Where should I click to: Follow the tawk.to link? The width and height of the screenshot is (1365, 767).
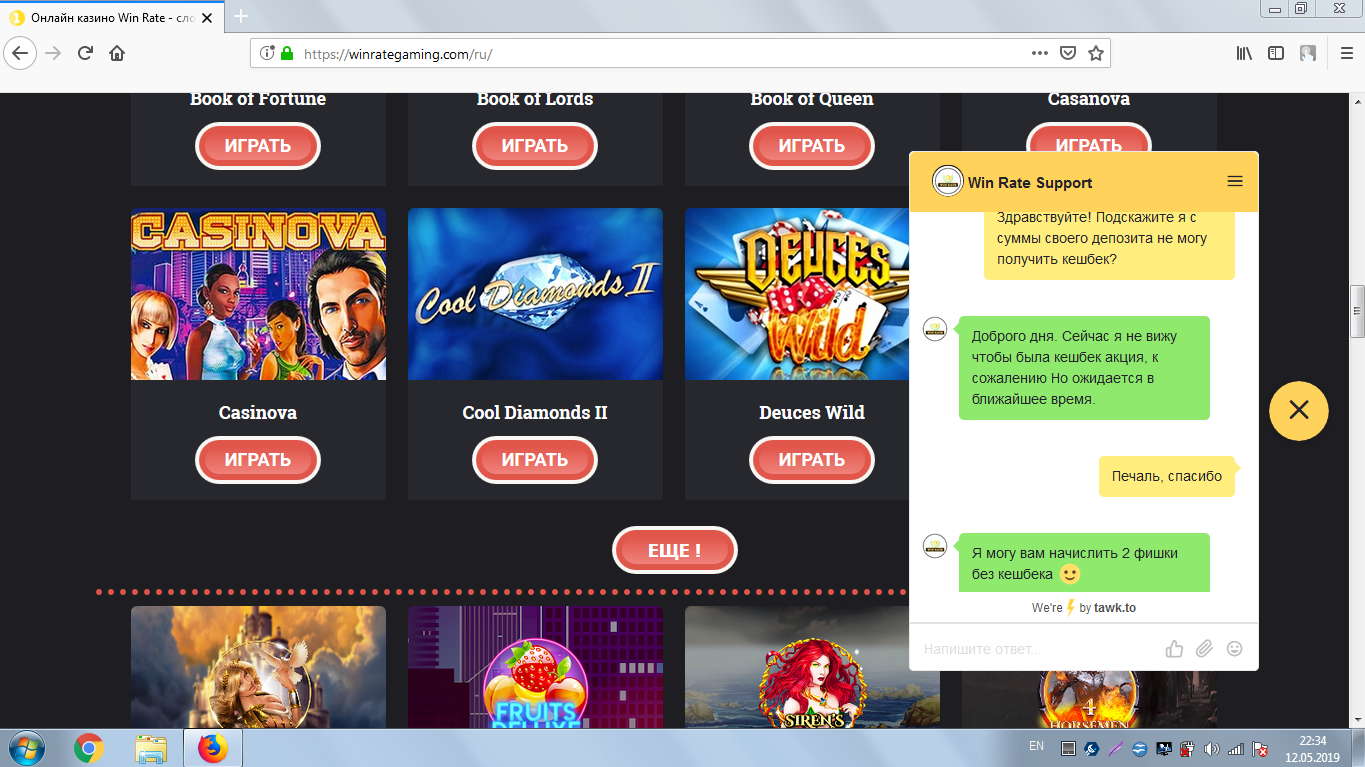pyautogui.click(x=1115, y=608)
